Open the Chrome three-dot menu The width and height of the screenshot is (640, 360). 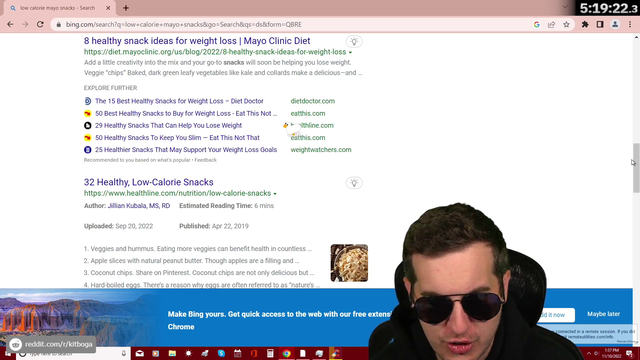tap(630, 24)
